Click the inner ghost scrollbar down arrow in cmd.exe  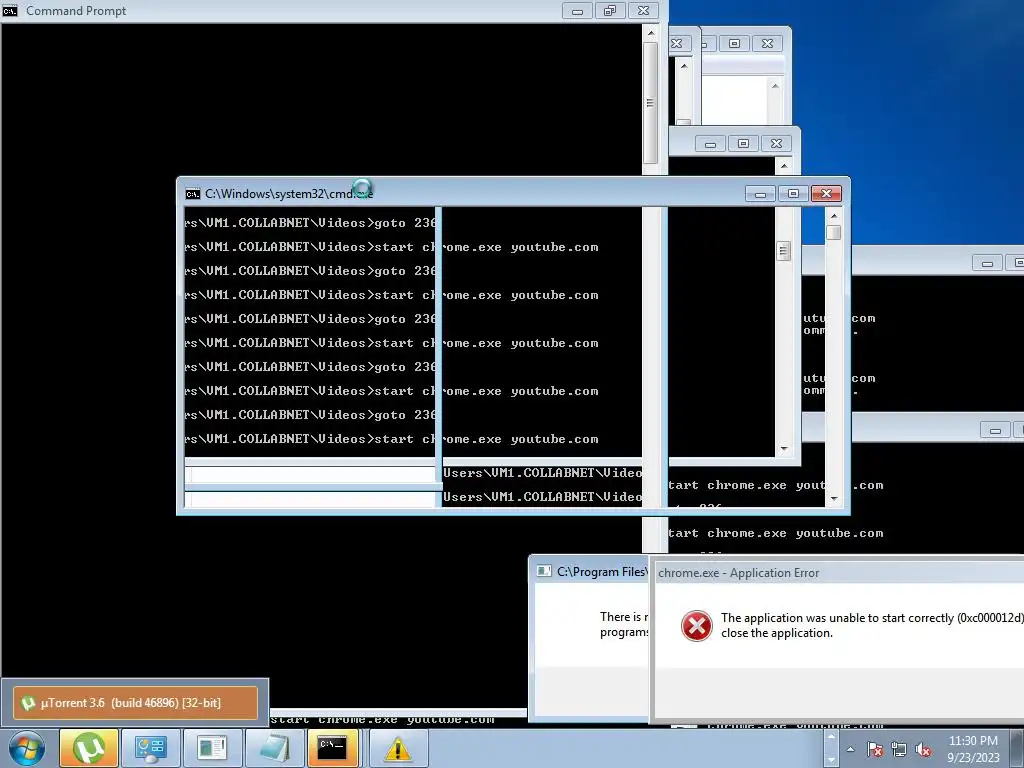[x=784, y=449]
